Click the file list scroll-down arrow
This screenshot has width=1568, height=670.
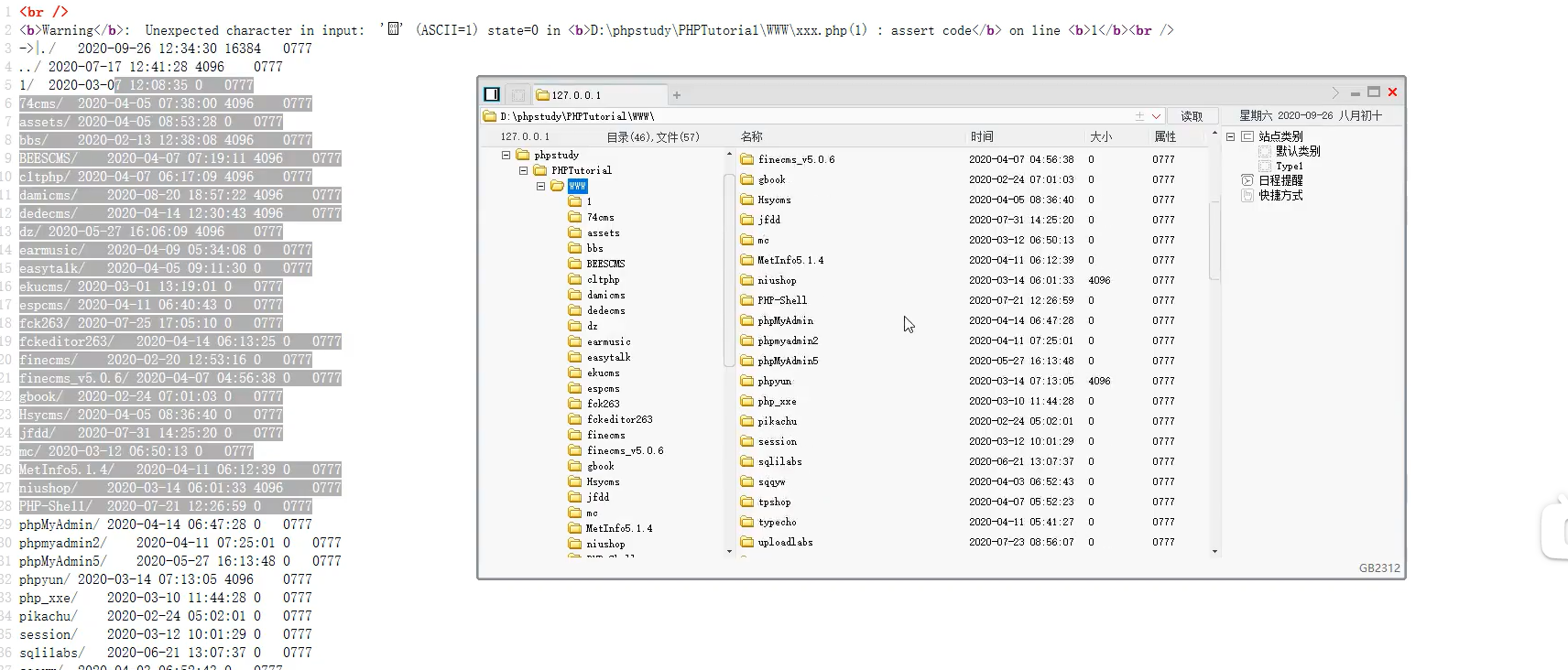[x=1214, y=551]
